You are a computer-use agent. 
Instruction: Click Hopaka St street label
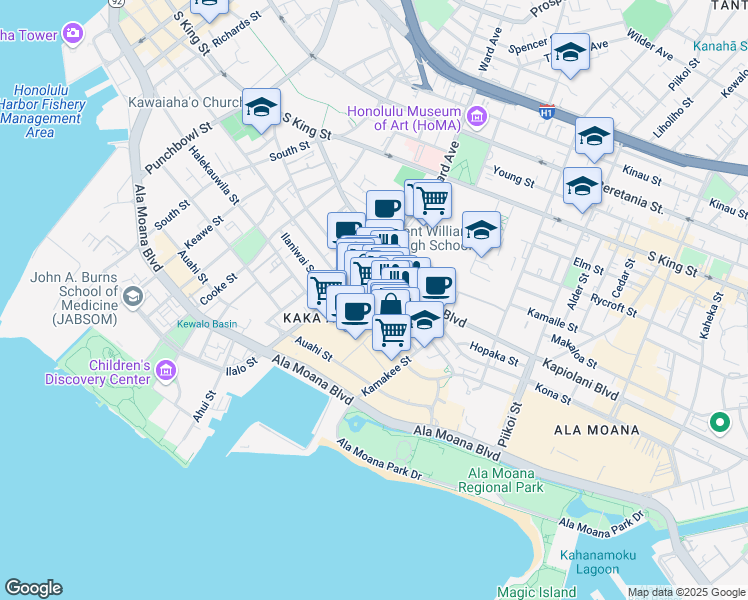(x=494, y=354)
